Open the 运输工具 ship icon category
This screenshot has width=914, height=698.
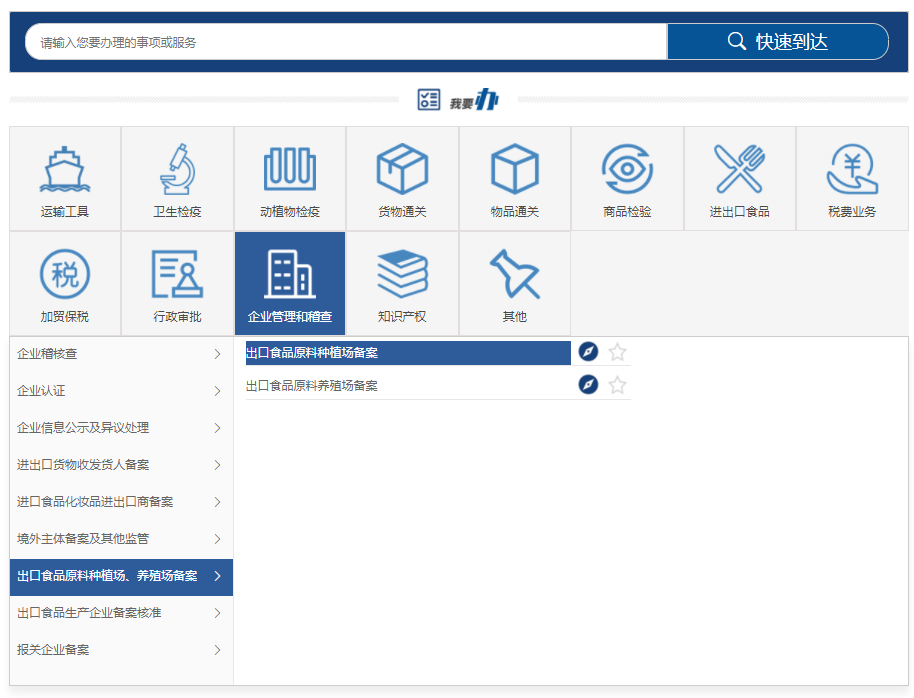65,170
